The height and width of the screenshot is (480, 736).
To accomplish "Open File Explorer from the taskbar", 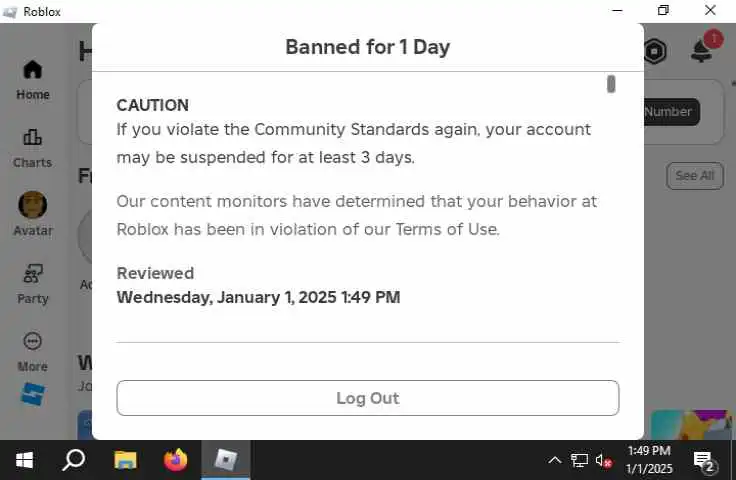I will click(125, 460).
